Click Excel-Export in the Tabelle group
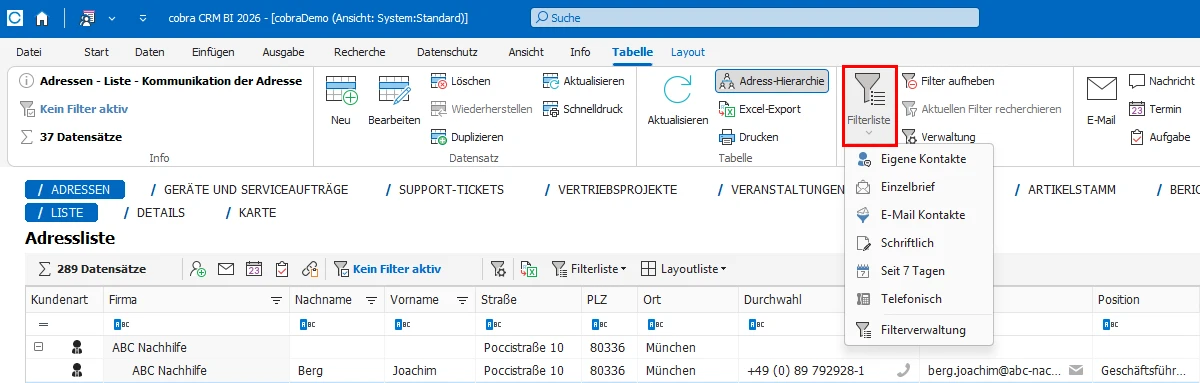This screenshot has width=1200, height=383. coord(760,109)
